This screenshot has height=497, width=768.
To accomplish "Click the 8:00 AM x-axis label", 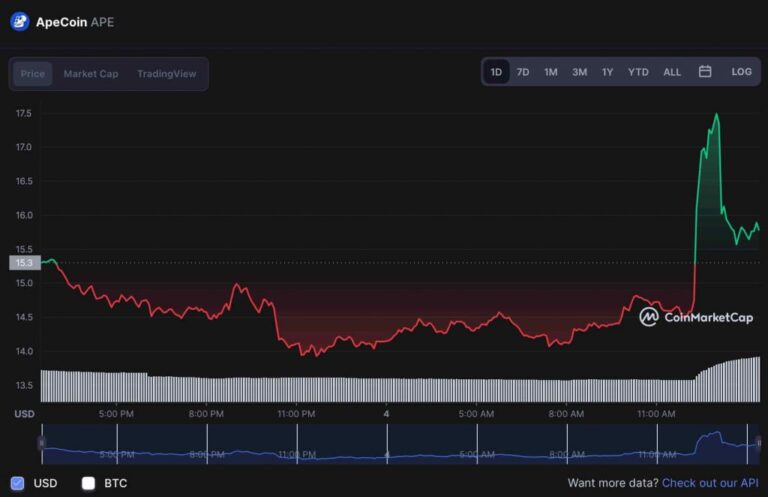I will pyautogui.click(x=566, y=414).
